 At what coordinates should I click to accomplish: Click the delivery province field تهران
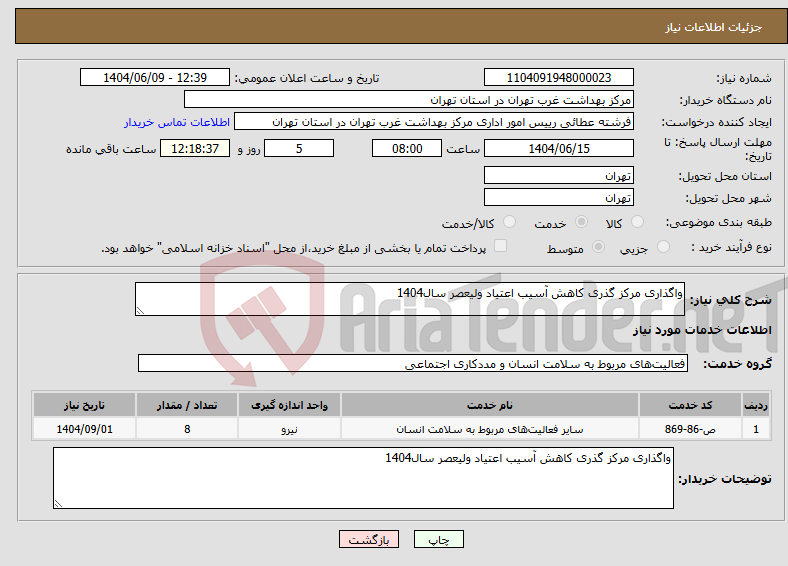(x=559, y=175)
